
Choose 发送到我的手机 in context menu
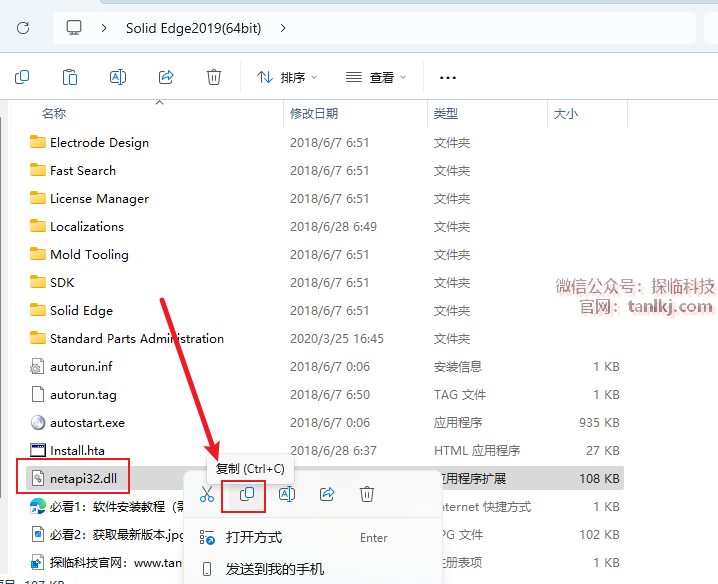click(x=313, y=569)
